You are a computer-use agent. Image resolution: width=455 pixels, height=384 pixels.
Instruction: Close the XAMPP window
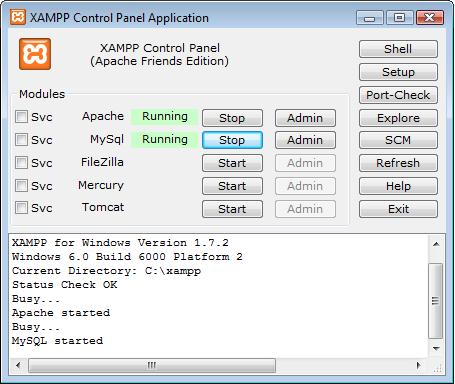(x=430, y=18)
